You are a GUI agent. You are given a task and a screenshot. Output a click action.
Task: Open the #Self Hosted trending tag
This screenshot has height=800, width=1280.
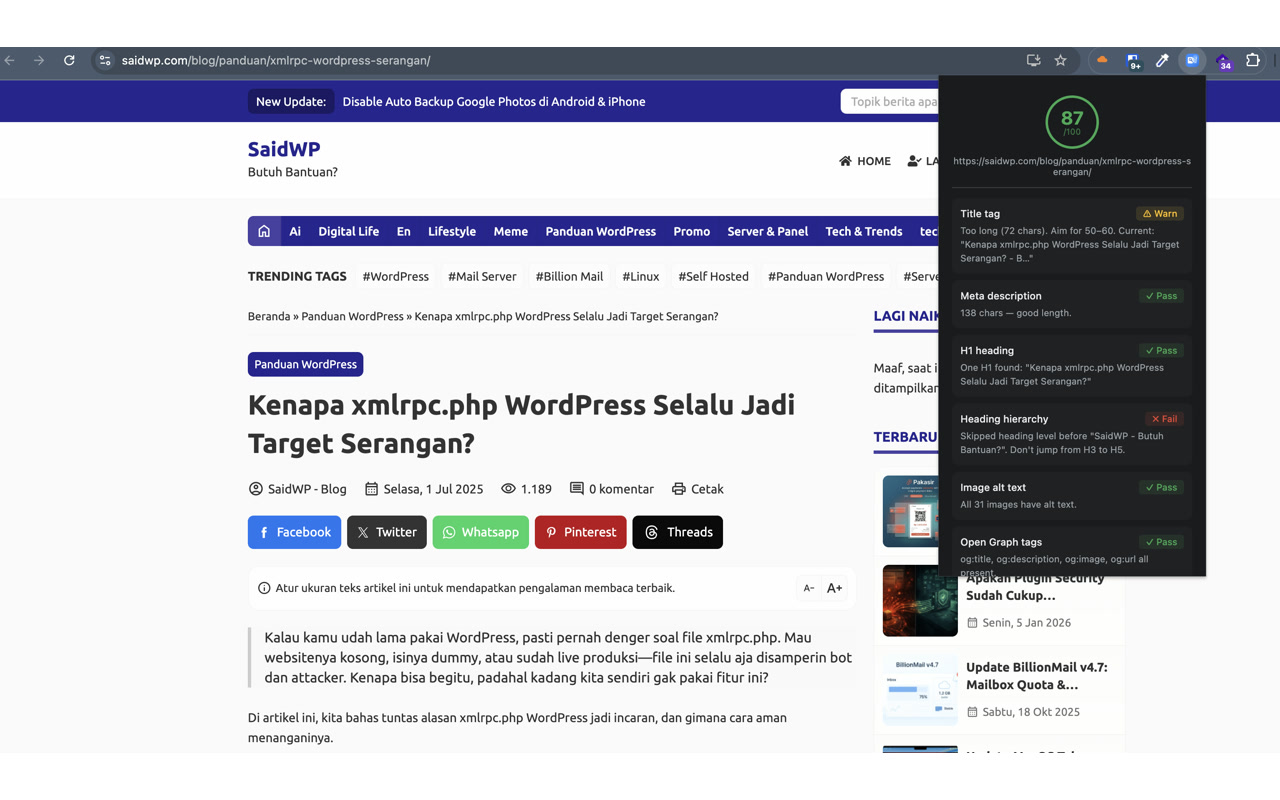(x=714, y=276)
